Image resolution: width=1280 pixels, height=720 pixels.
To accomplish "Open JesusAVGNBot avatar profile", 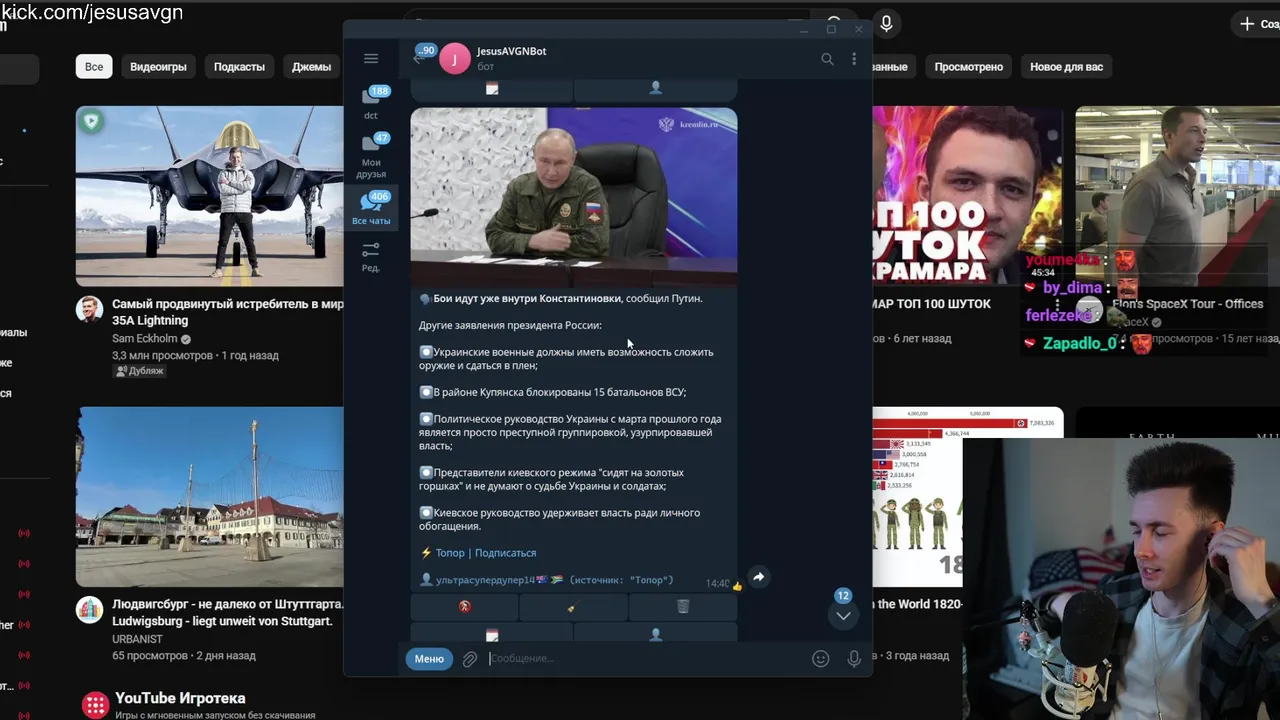I will tap(455, 59).
